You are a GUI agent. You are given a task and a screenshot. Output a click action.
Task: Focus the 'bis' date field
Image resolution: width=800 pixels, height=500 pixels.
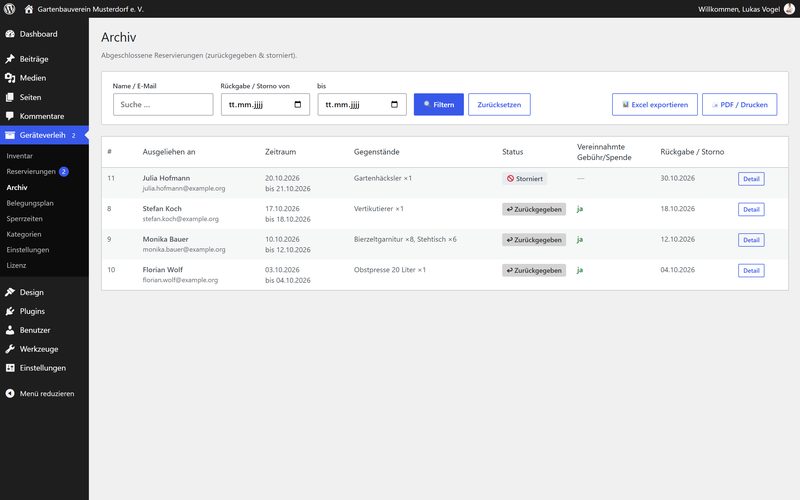[x=362, y=105]
